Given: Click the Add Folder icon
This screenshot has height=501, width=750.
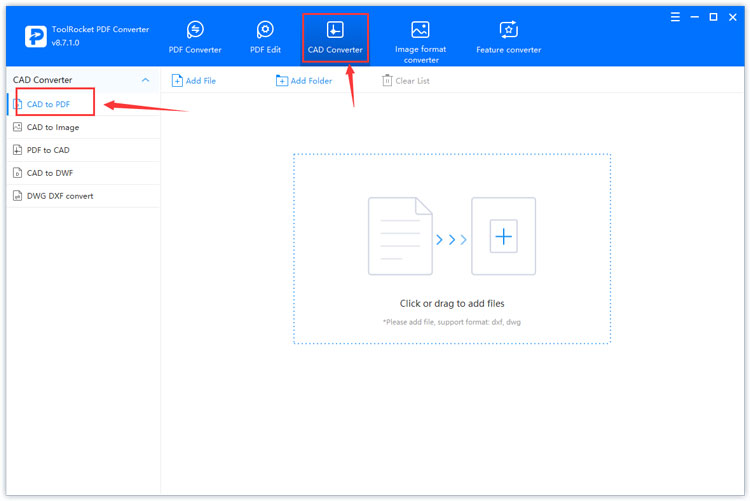Looking at the screenshot, I should pos(282,80).
